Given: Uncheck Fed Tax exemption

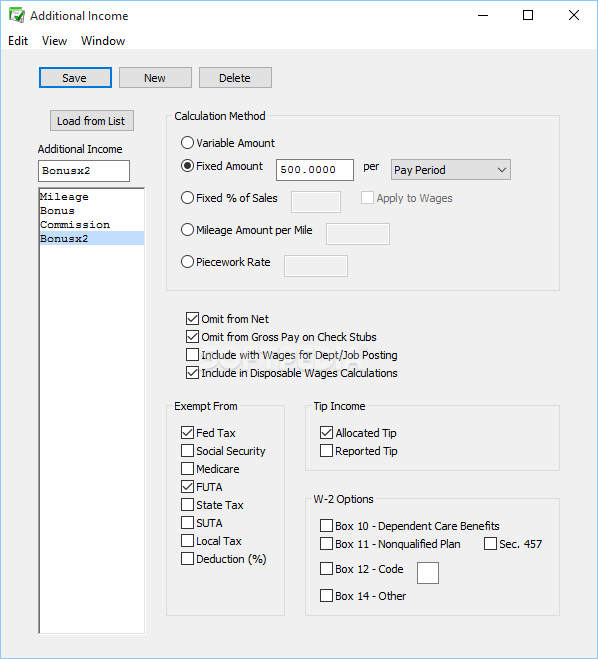Looking at the screenshot, I should coord(187,433).
